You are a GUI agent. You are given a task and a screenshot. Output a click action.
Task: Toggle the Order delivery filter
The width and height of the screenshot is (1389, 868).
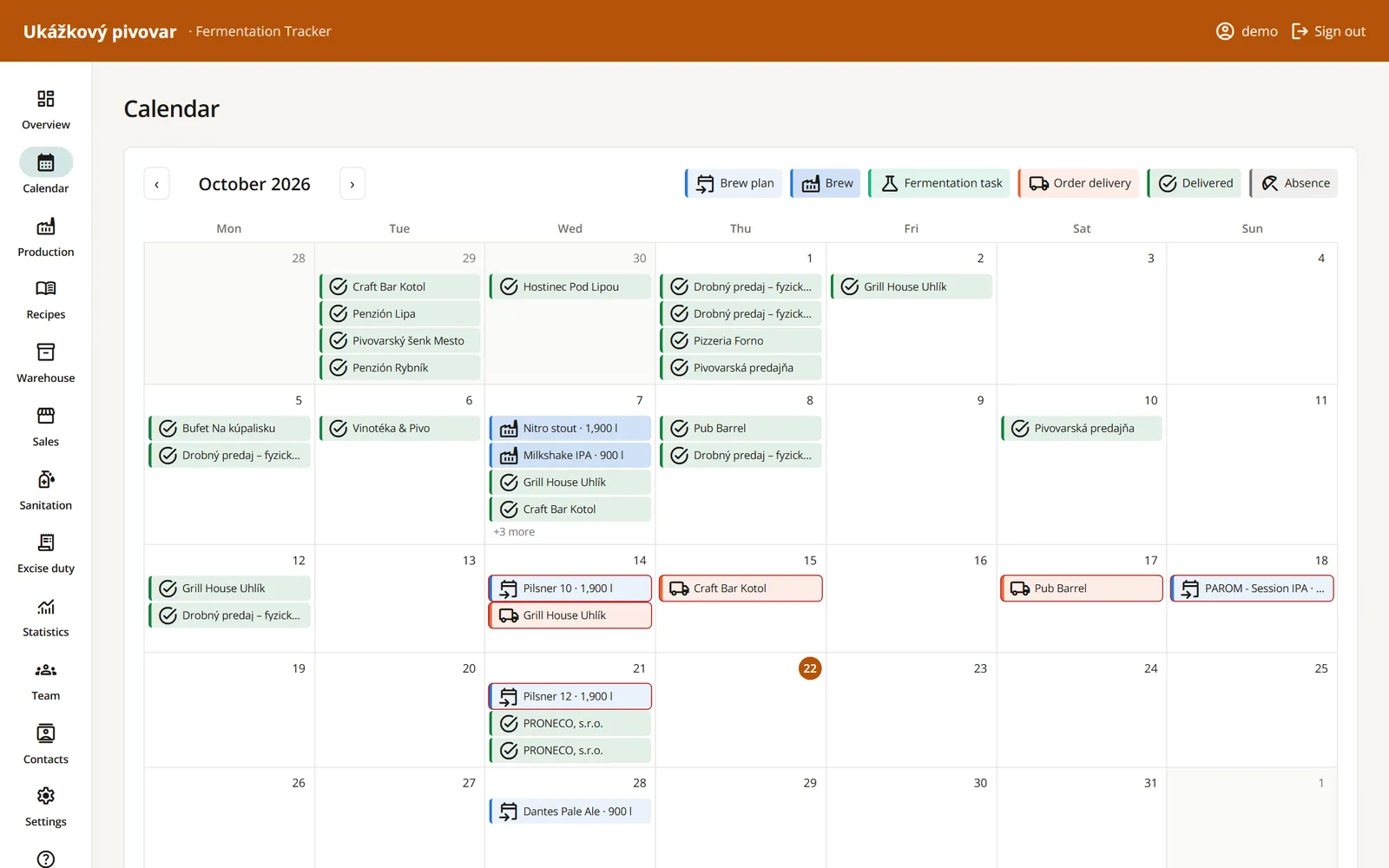[x=1079, y=183]
